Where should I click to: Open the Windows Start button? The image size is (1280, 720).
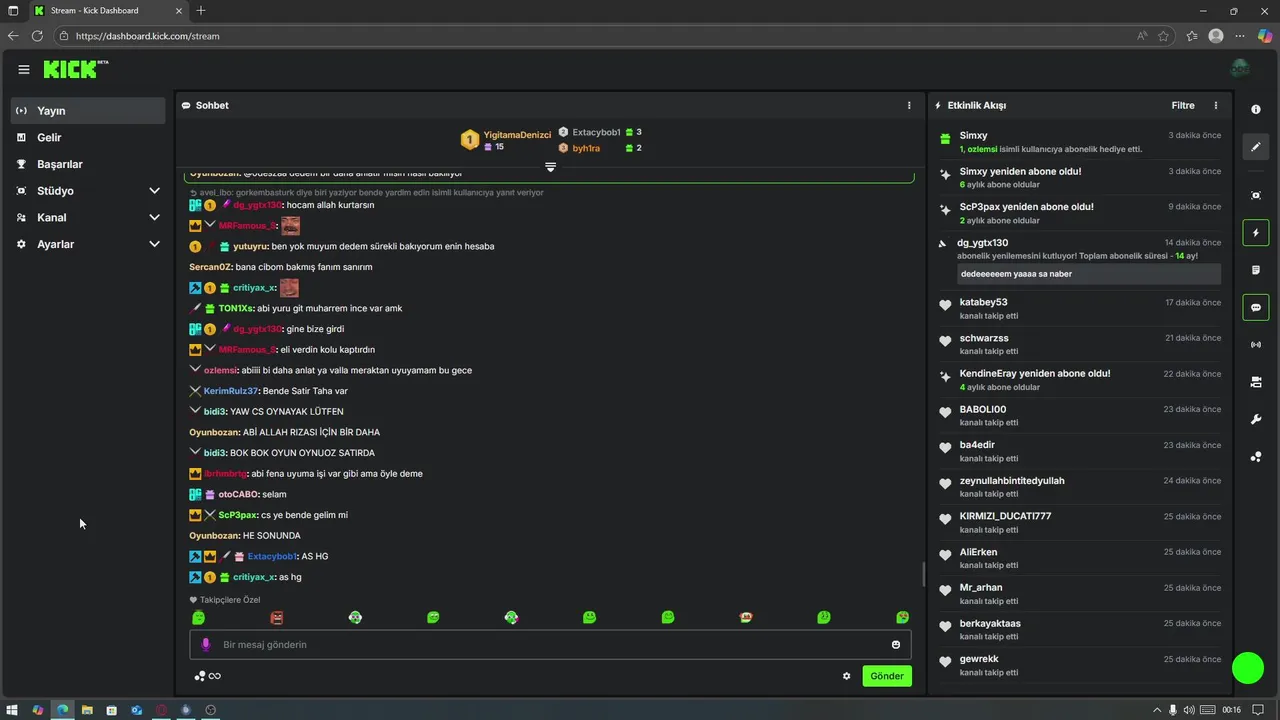point(12,710)
